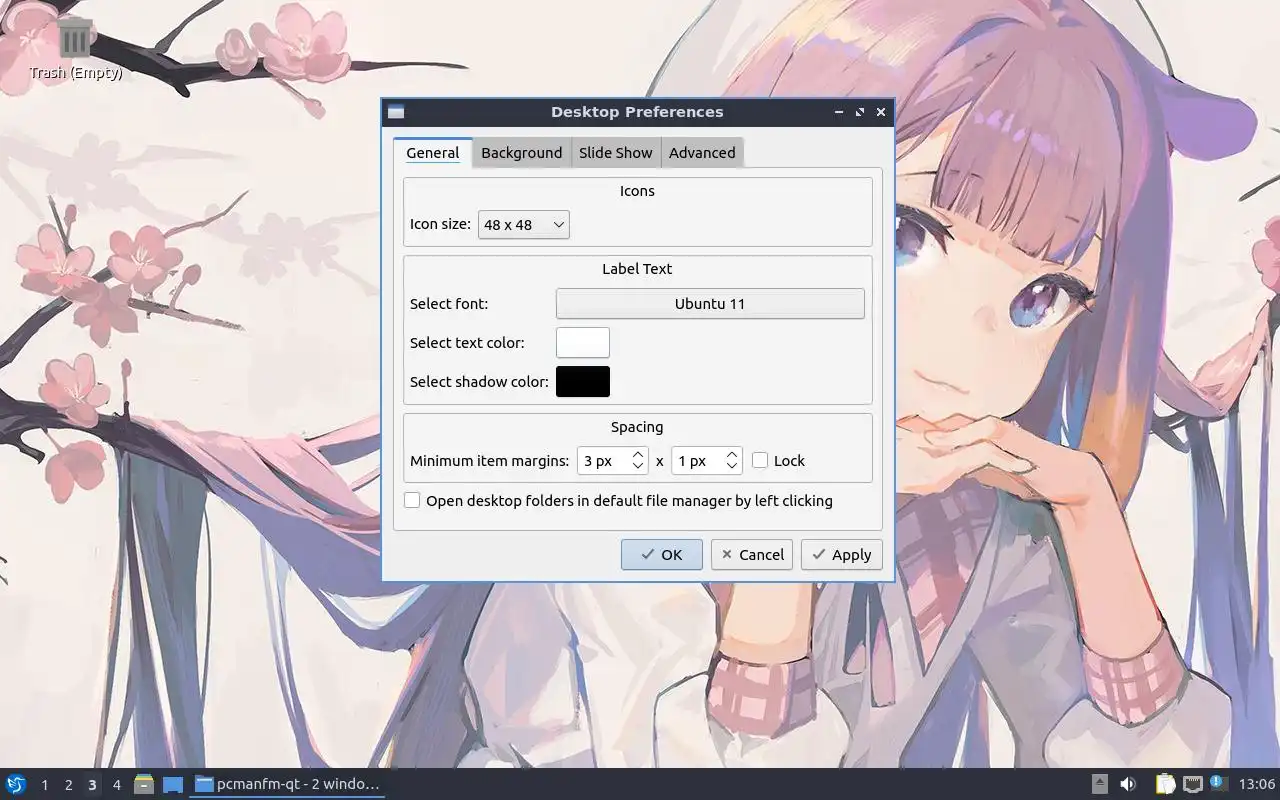Switch to the Slide Show tab
Image resolution: width=1280 pixels, height=800 pixels.
[615, 153]
